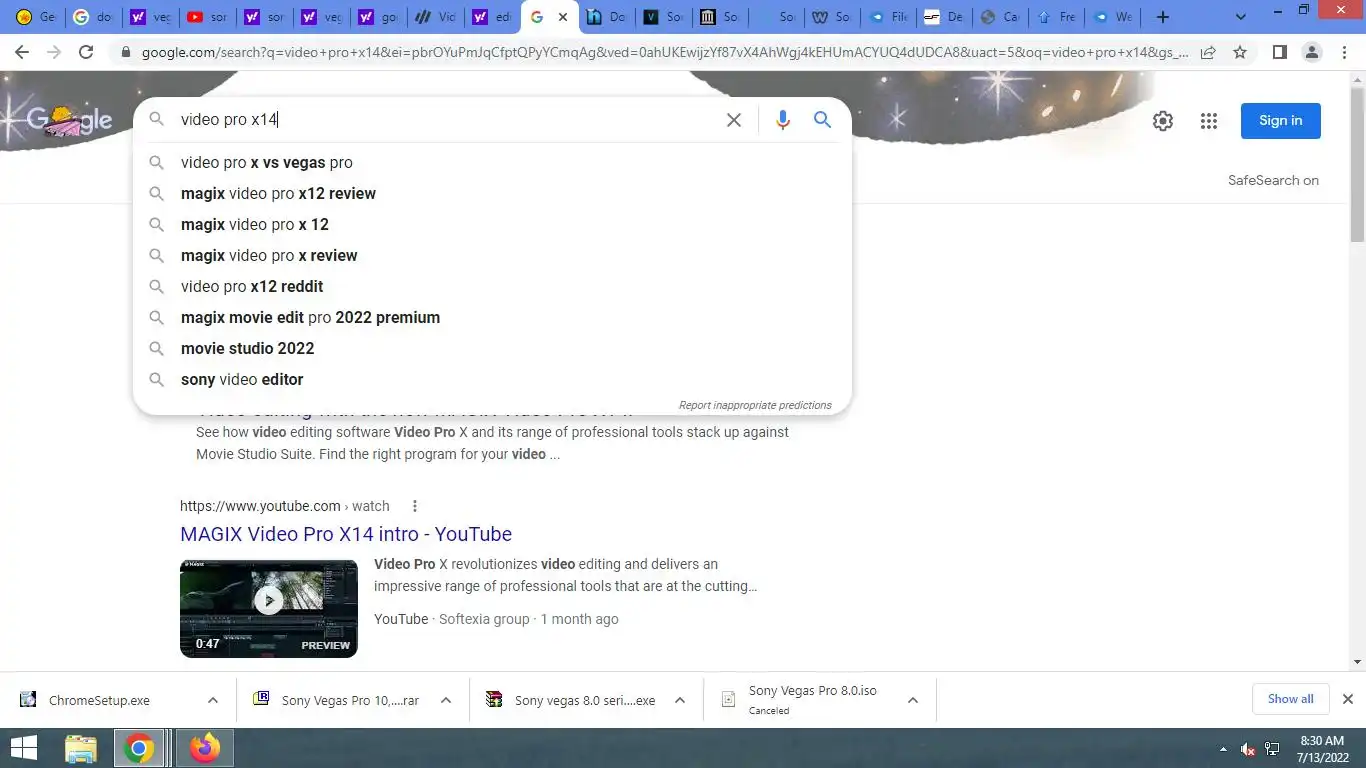View site info lock icon
1366x768 pixels.
(125, 52)
